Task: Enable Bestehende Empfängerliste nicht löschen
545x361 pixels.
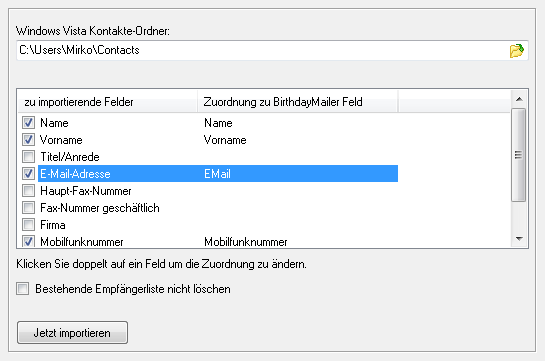Action: pos(23,289)
